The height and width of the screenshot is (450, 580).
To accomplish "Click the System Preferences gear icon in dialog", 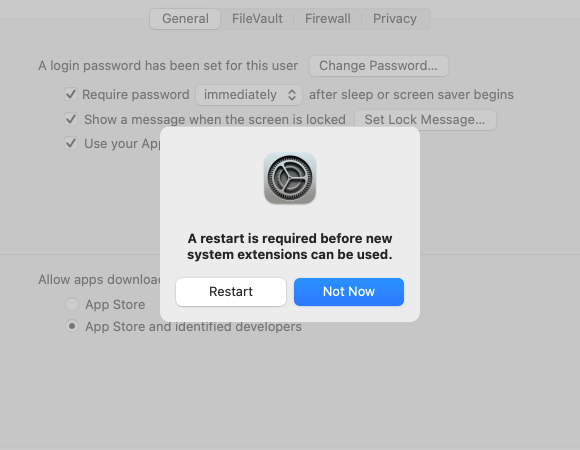I will pos(290,178).
